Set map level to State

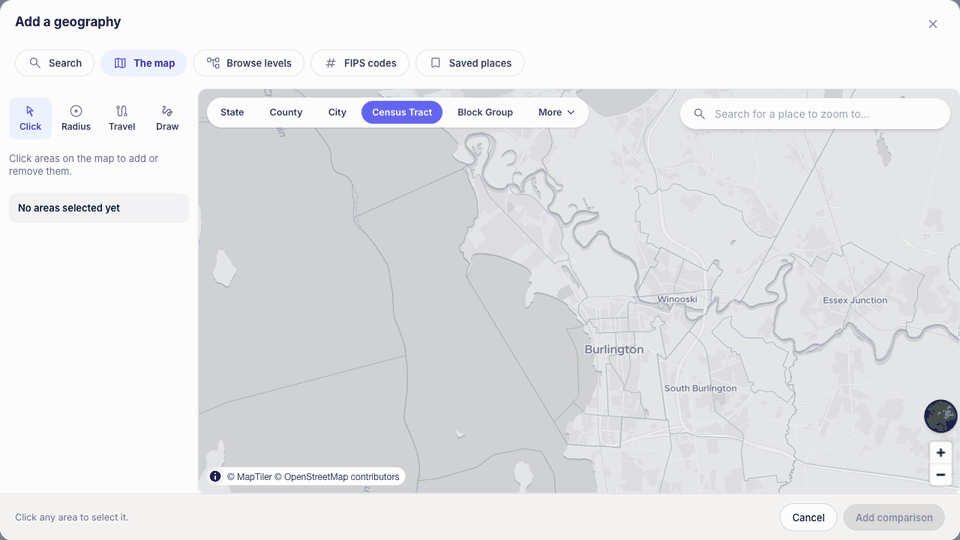coord(232,112)
